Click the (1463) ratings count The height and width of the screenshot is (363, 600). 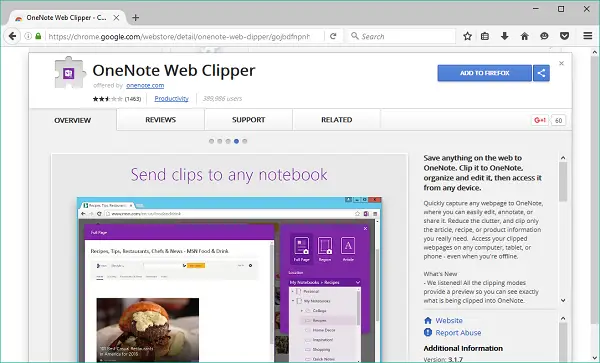tap(133, 99)
